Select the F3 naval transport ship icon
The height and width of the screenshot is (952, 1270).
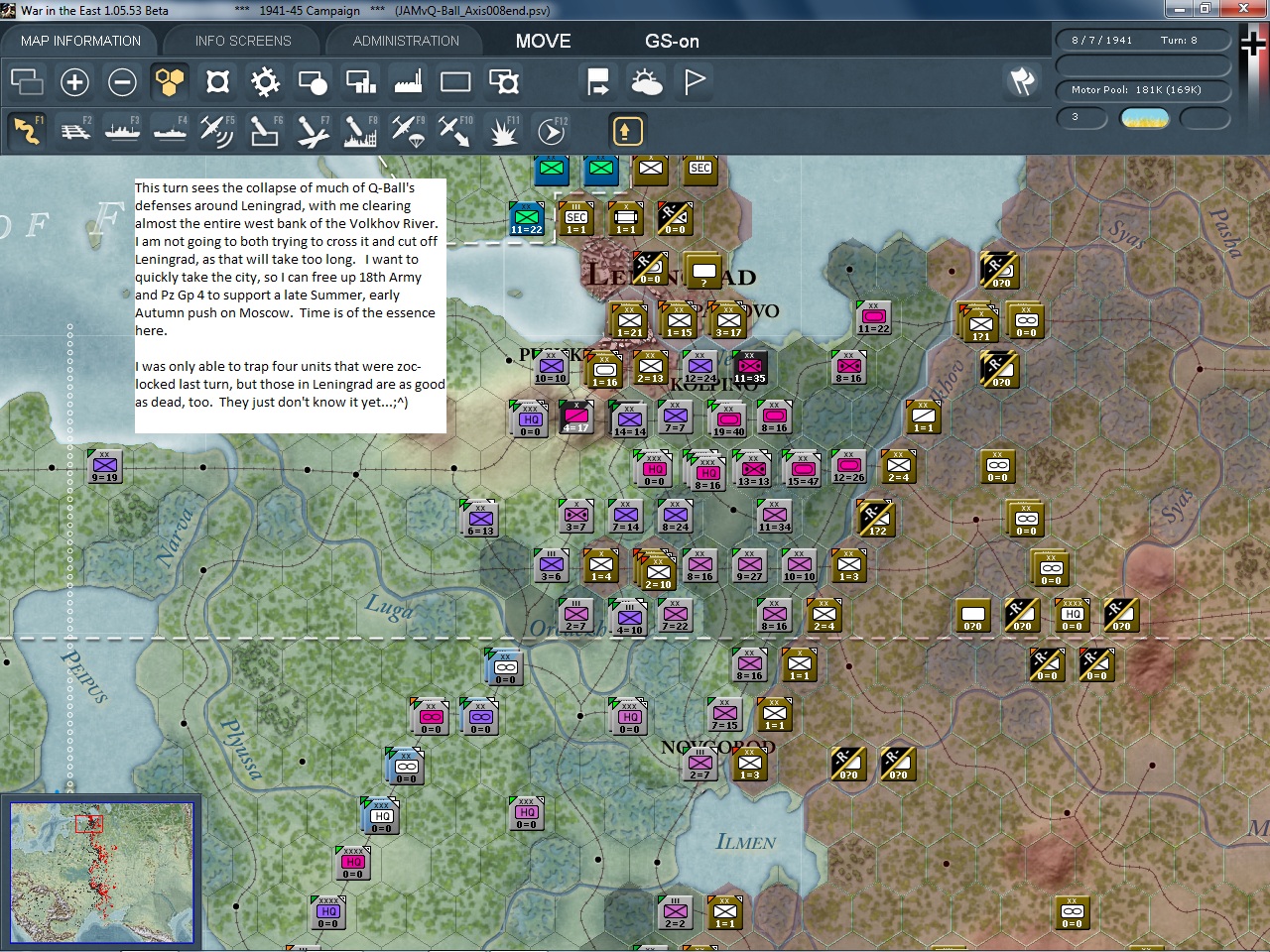[122, 131]
